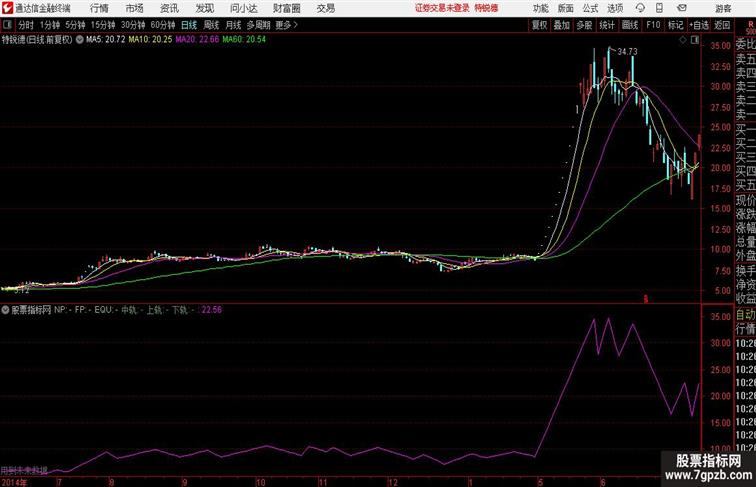Switch to 60分钟 period

point(163,25)
